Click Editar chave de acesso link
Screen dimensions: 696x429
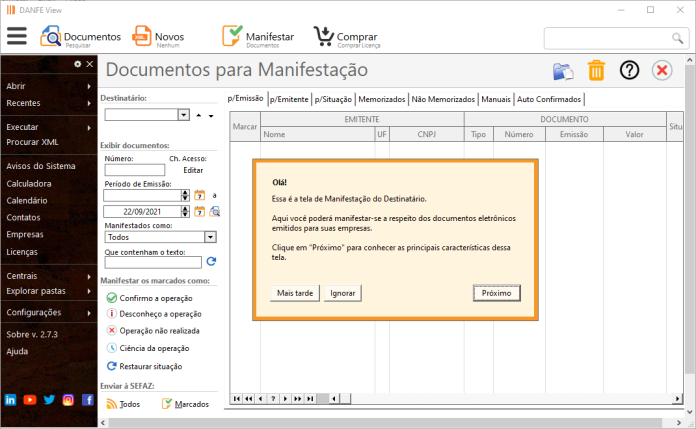(193, 170)
